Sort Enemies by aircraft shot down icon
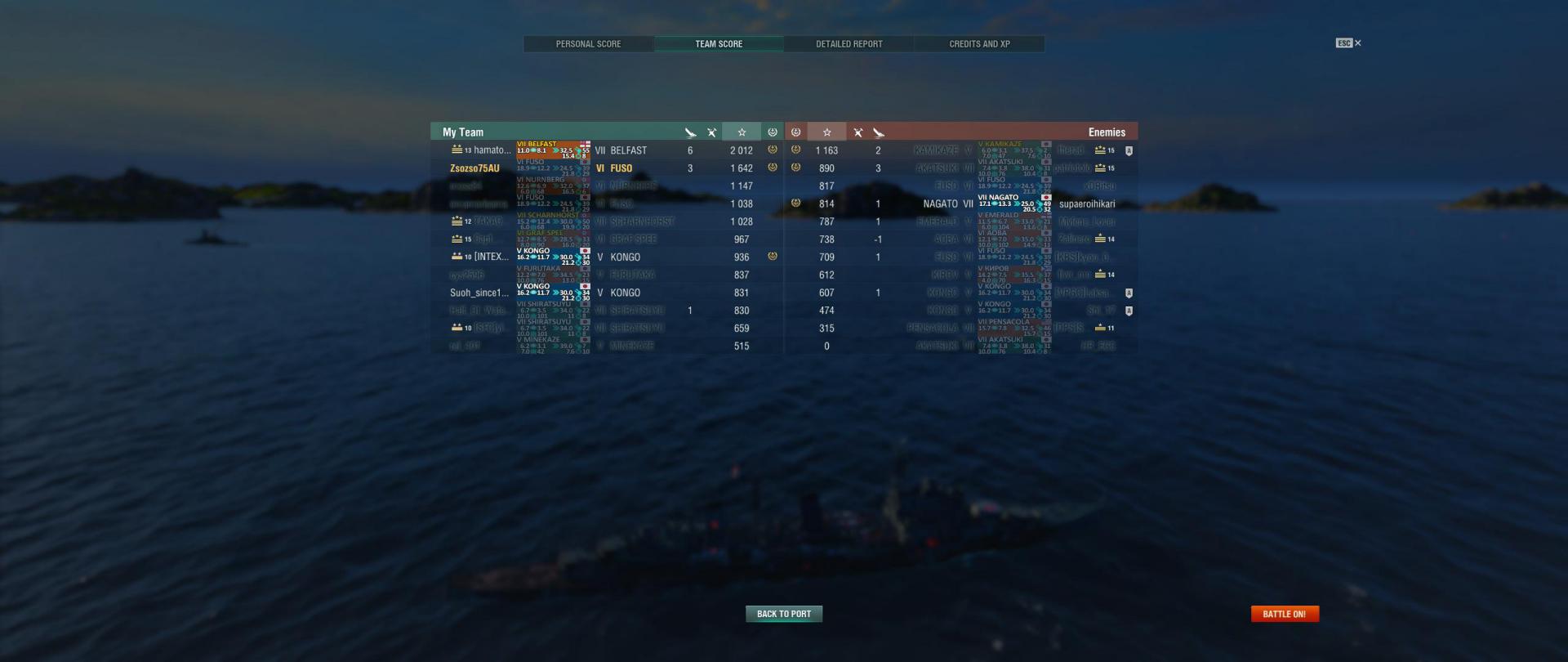The height and width of the screenshot is (662, 1568). (857, 132)
